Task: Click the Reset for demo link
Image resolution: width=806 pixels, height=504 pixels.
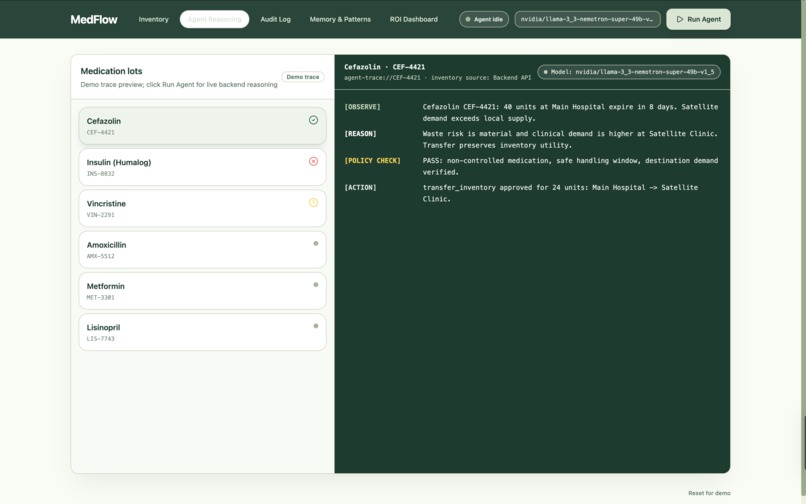Action: pos(709,493)
